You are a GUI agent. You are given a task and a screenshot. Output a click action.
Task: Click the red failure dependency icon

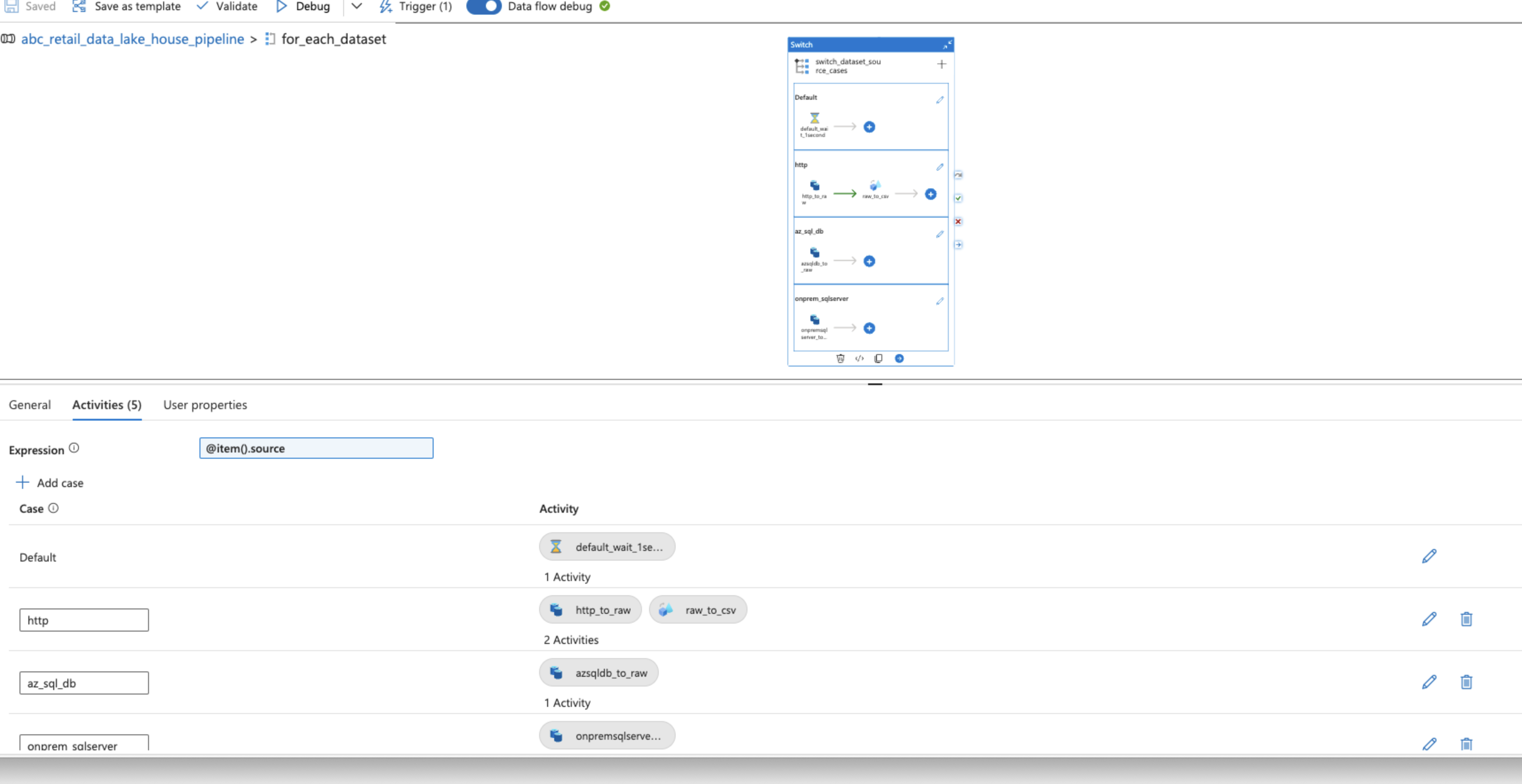click(x=959, y=222)
